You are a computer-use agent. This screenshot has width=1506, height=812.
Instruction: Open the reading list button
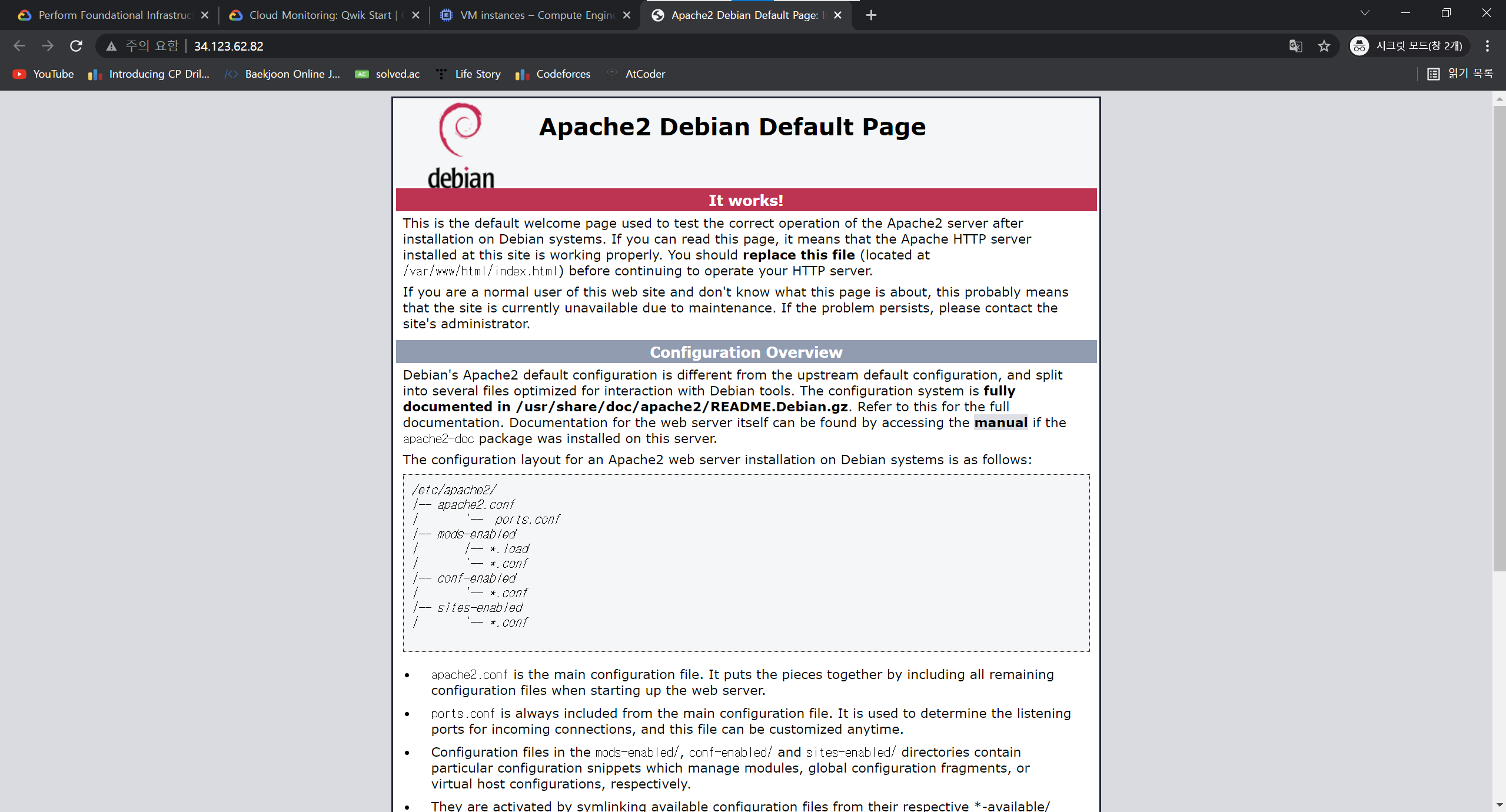click(1461, 74)
